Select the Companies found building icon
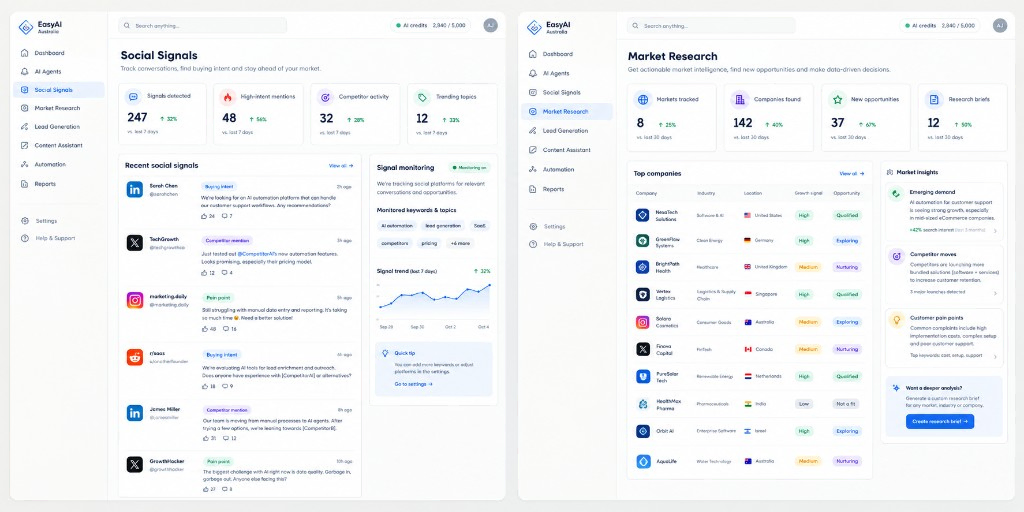1024x512 pixels. click(740, 99)
